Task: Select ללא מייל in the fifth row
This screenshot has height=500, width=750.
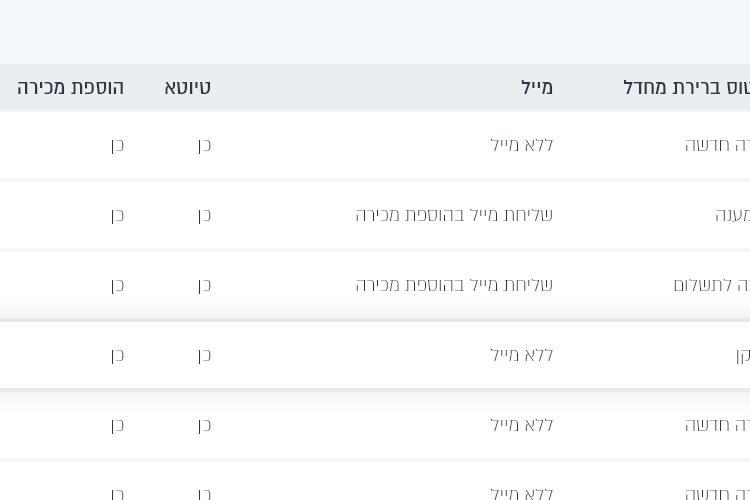Action: coord(521,425)
